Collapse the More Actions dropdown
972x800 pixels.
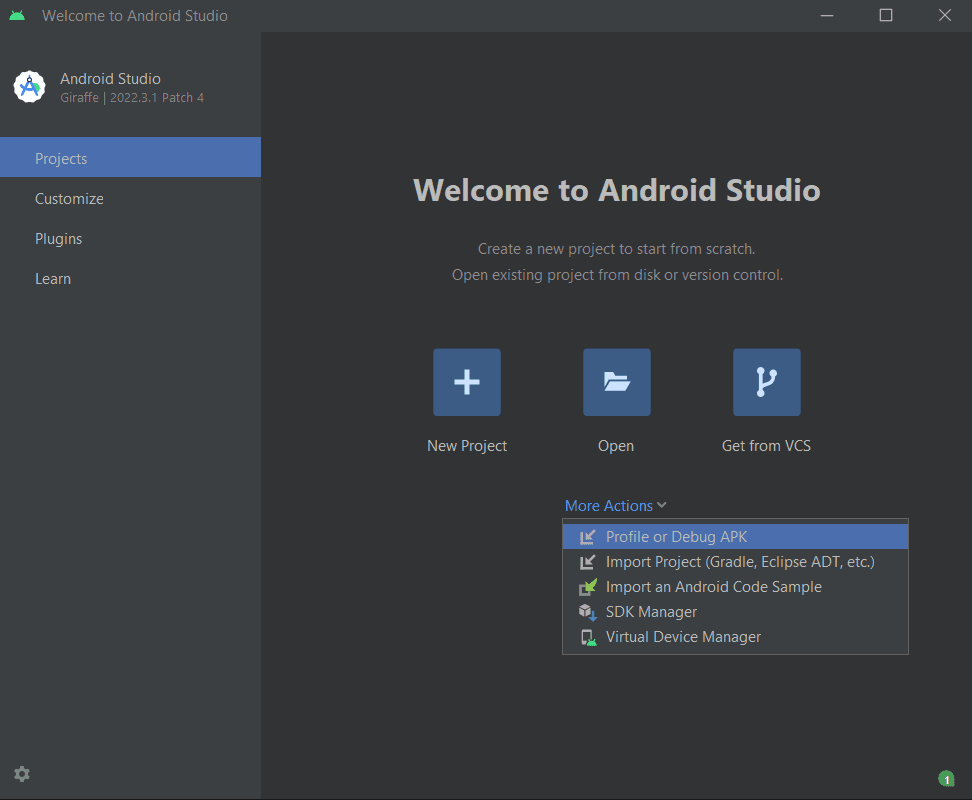pos(616,506)
